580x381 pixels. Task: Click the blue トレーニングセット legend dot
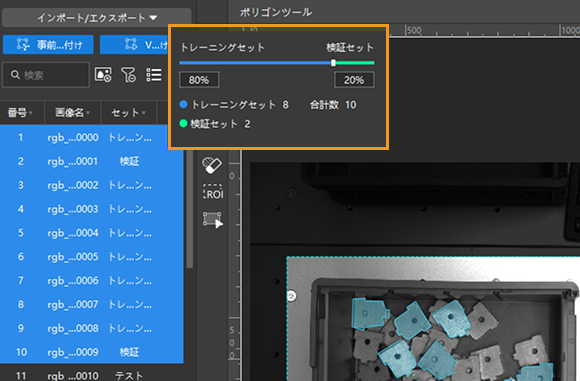pos(183,104)
